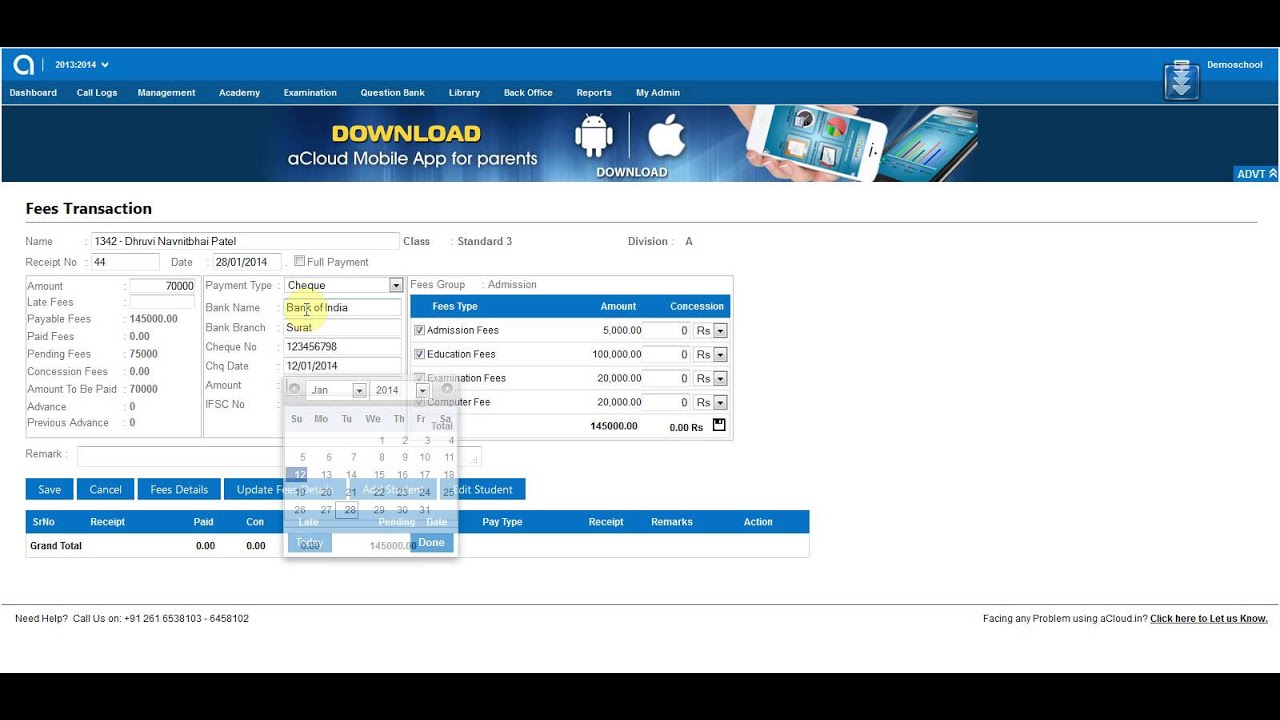Click the save disk icon in fees total row
The height and width of the screenshot is (720, 1280).
[x=719, y=426]
